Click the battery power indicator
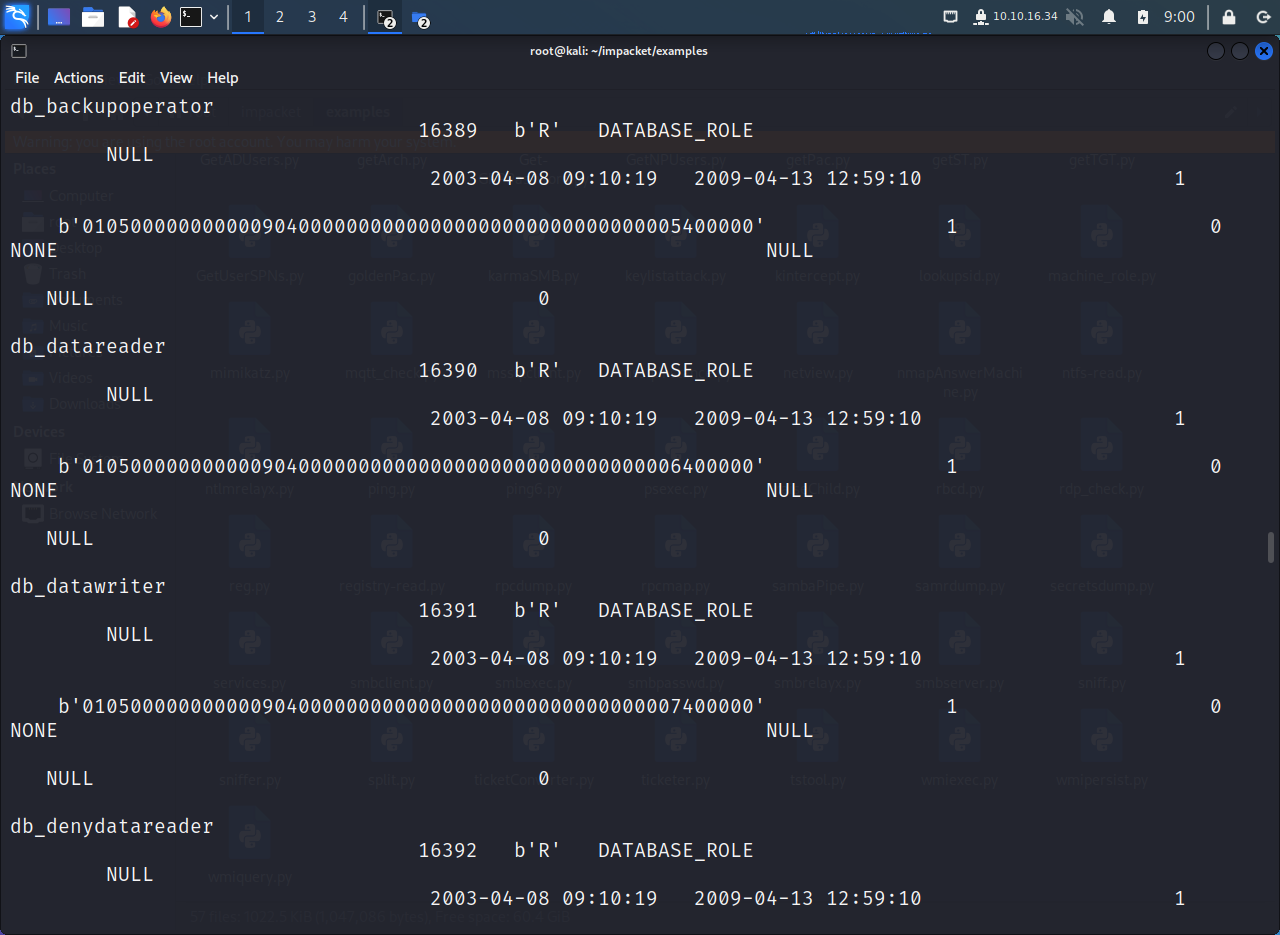This screenshot has height=935, width=1280. pos(1143,17)
